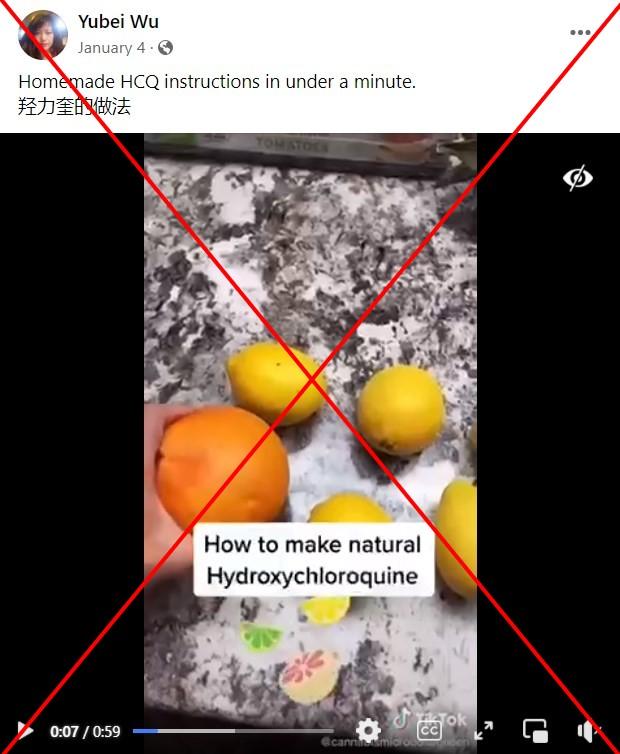
Task: Click the globe public privacy icon
Action: point(165,48)
